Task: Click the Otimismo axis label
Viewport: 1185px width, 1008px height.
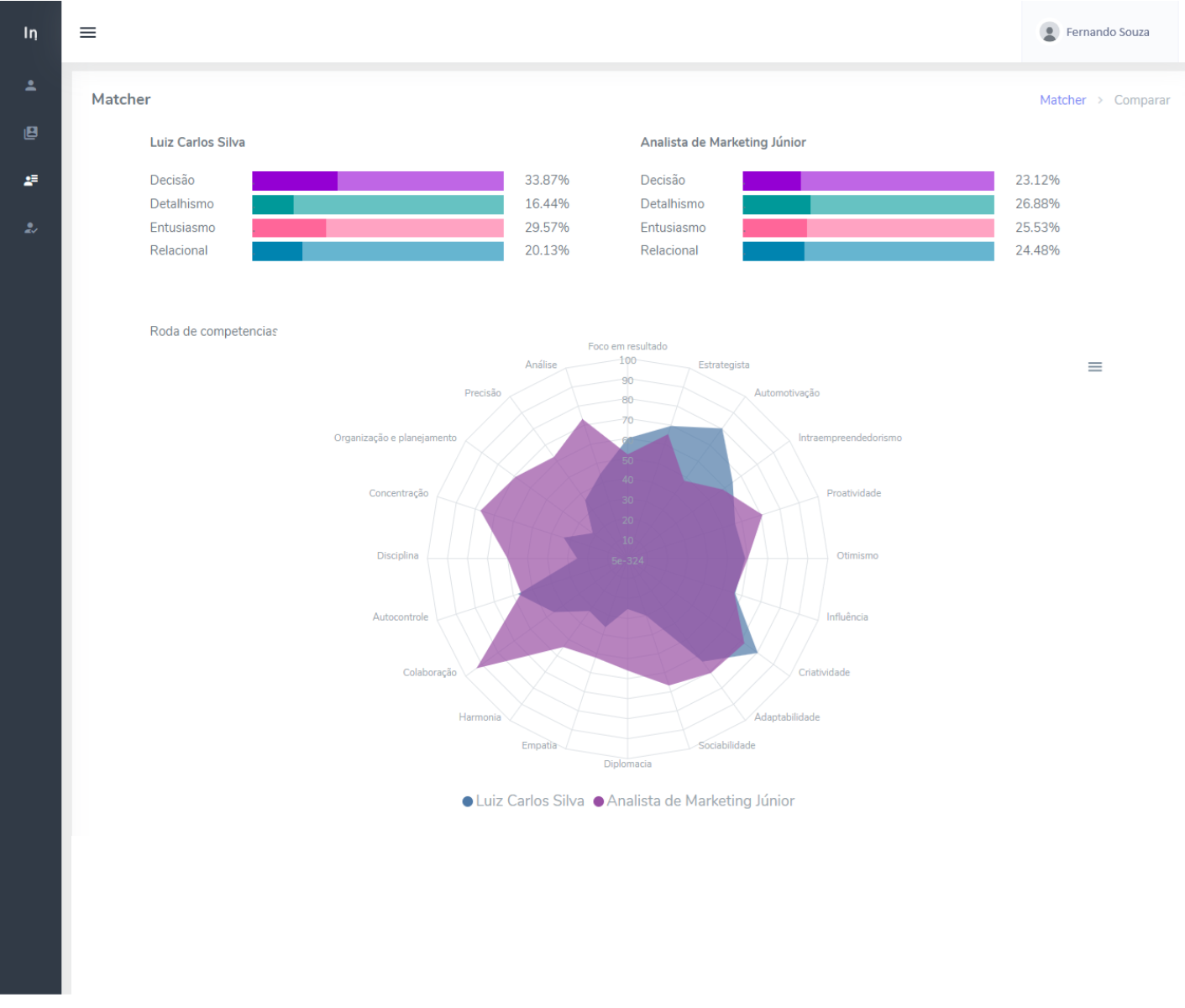Action: click(x=857, y=555)
